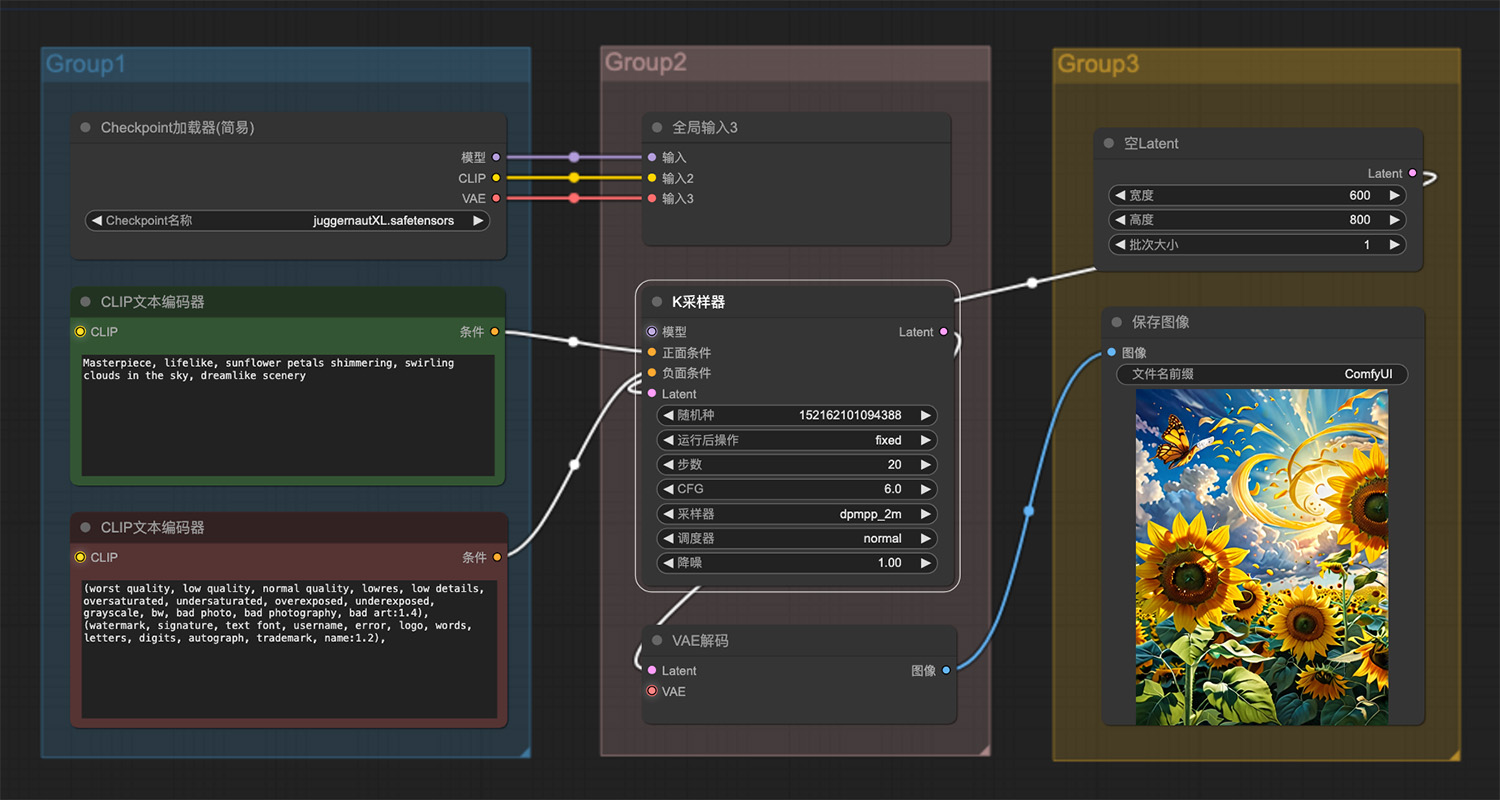Select next checkpoint with right arrow of Checkpoint名称

pyautogui.click(x=478, y=221)
